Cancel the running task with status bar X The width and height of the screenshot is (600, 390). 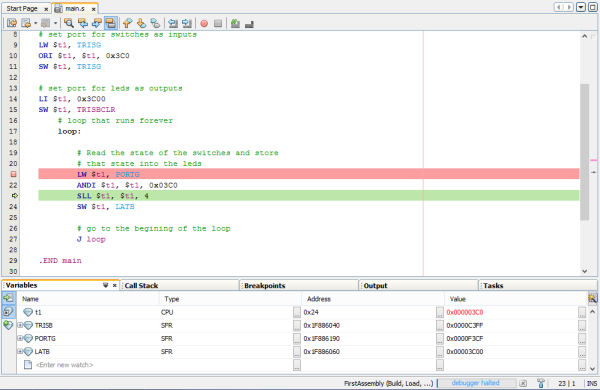coord(523,383)
